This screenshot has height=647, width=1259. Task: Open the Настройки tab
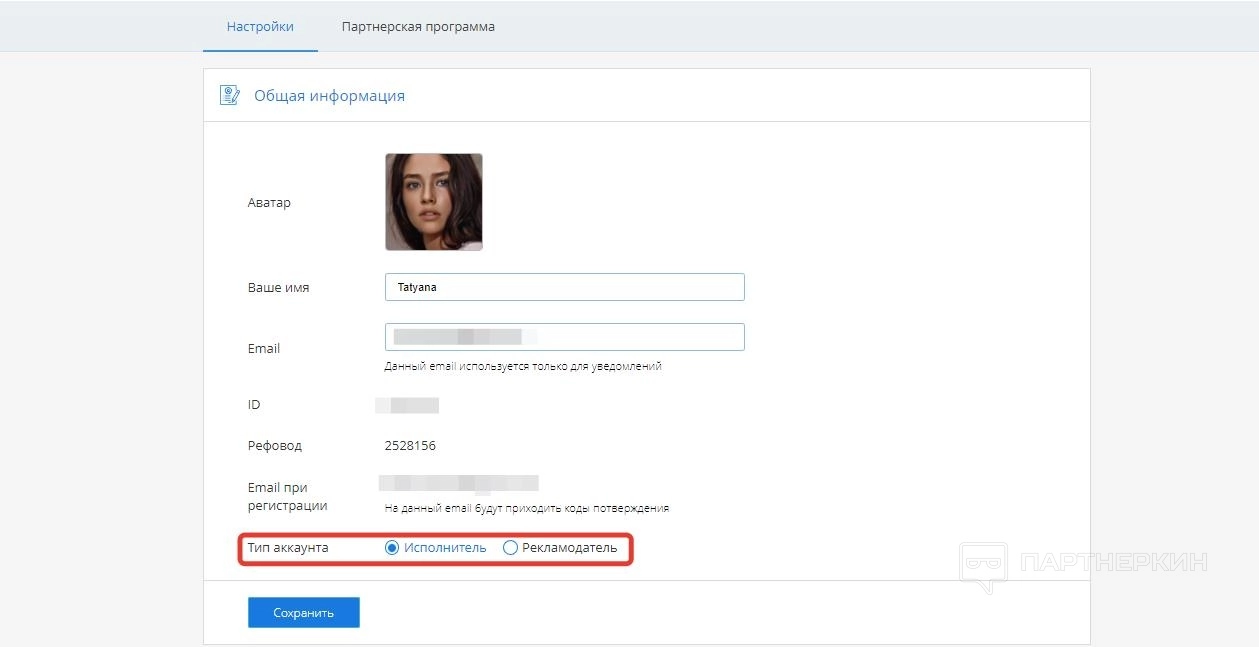[260, 27]
